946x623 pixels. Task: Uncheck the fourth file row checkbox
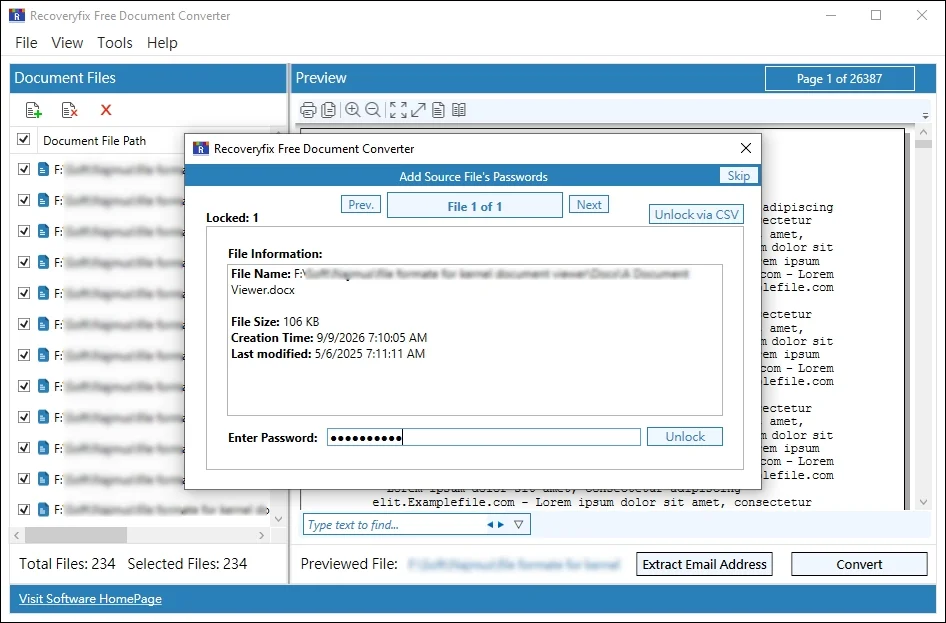point(24,262)
